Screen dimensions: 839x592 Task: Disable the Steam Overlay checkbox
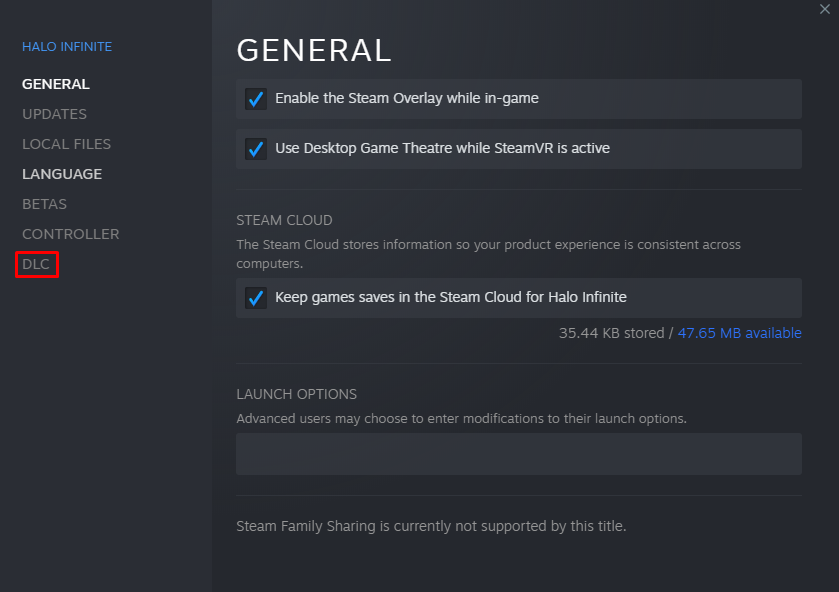(256, 99)
